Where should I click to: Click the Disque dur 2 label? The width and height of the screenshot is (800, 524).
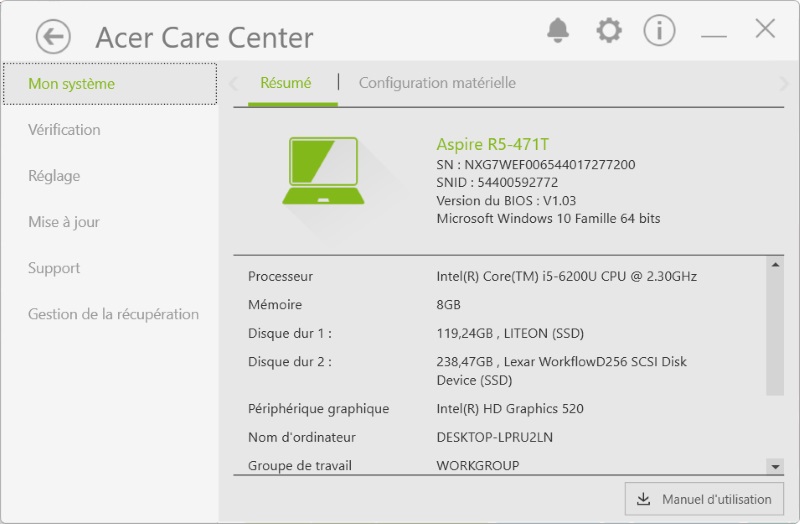coord(290,362)
